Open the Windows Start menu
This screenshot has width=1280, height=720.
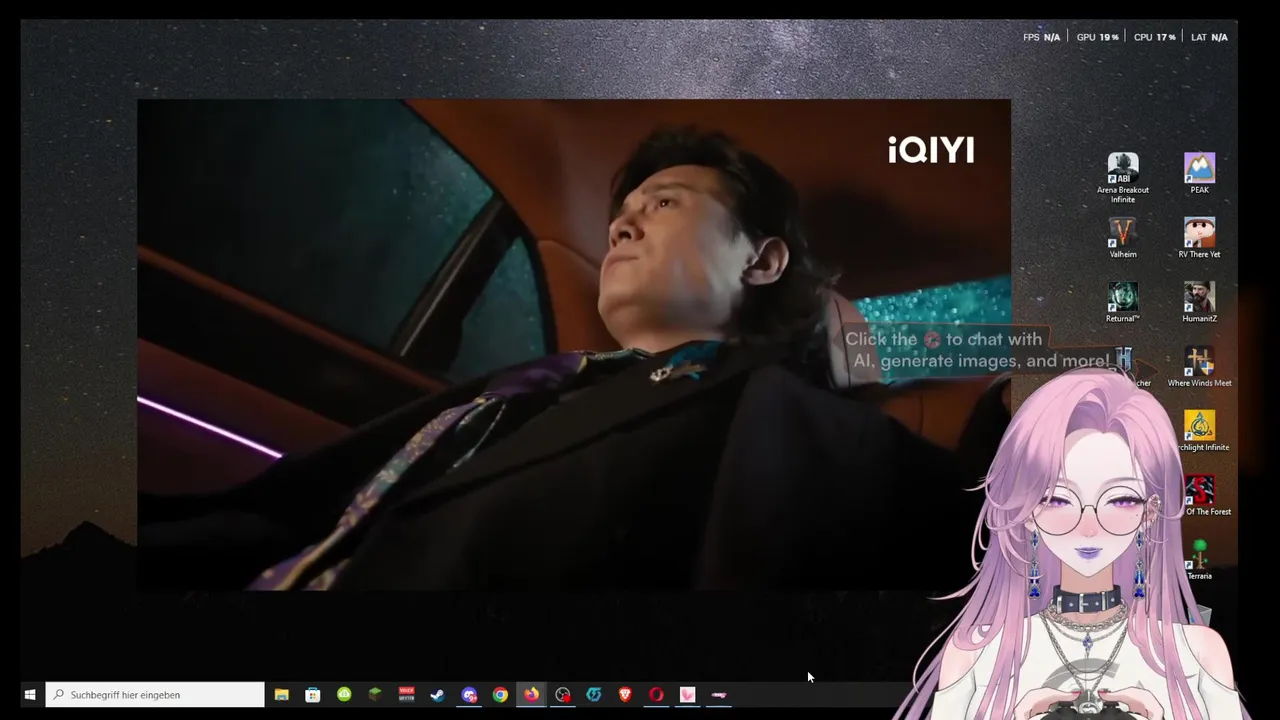tap(30, 695)
